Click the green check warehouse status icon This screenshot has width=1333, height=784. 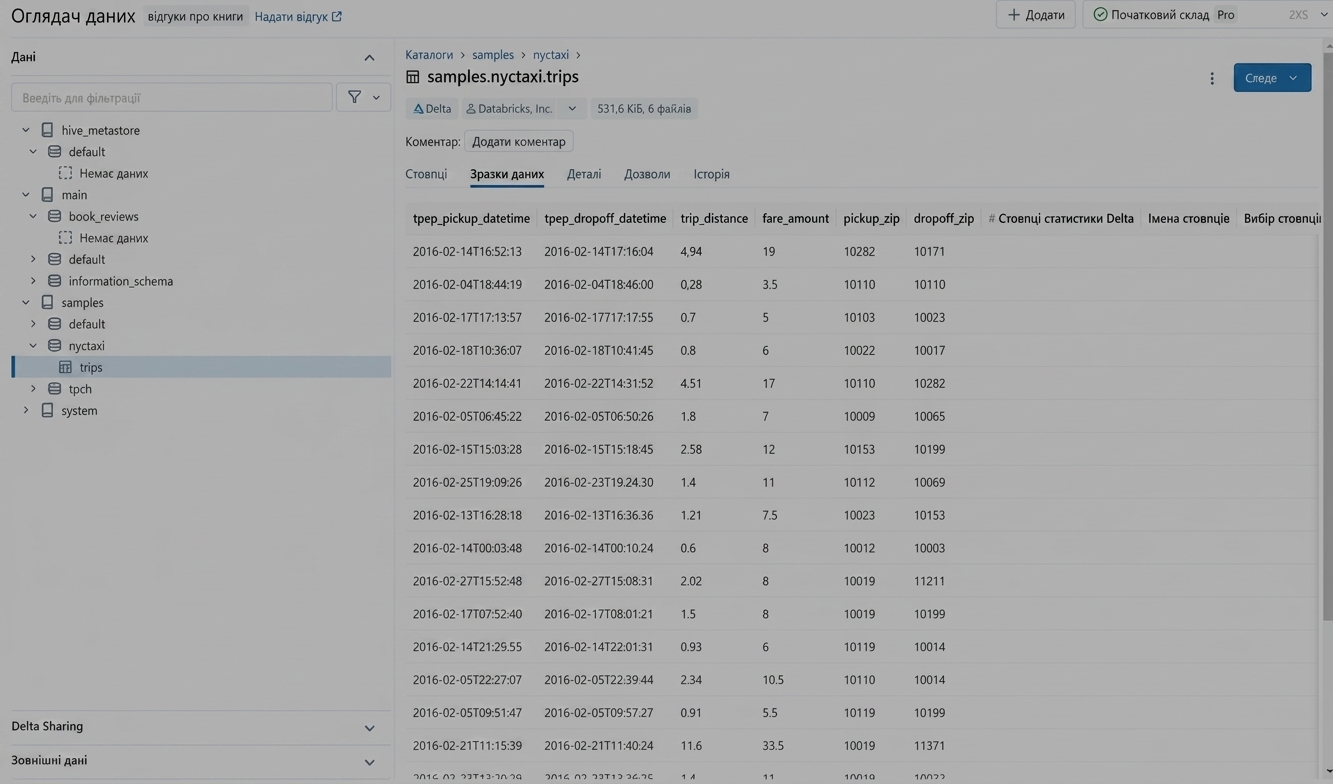point(1100,15)
